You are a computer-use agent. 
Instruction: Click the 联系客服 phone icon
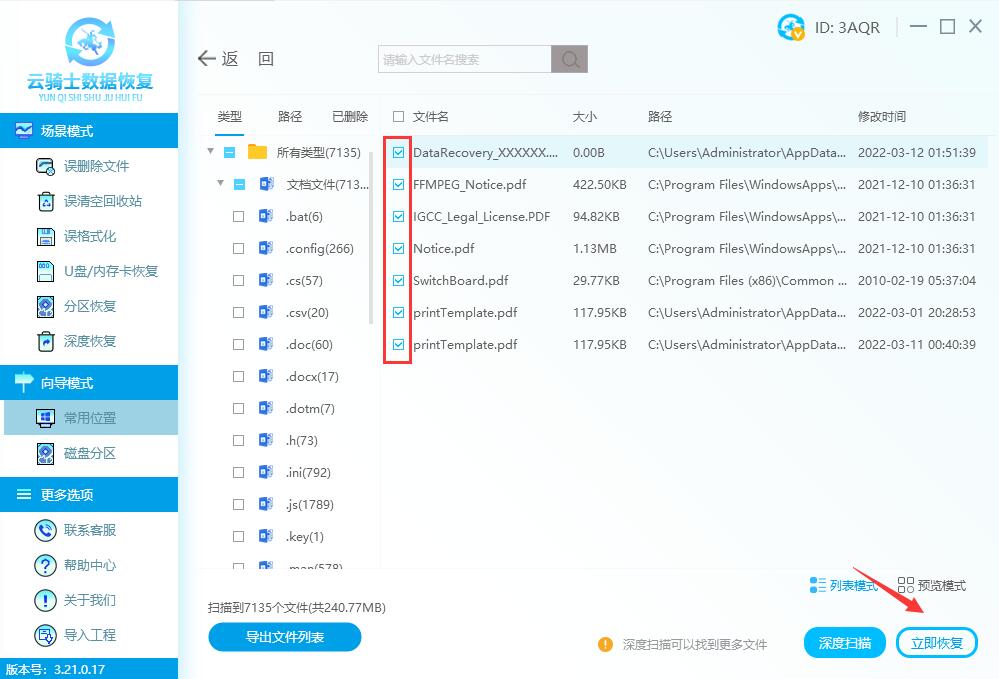(x=45, y=530)
